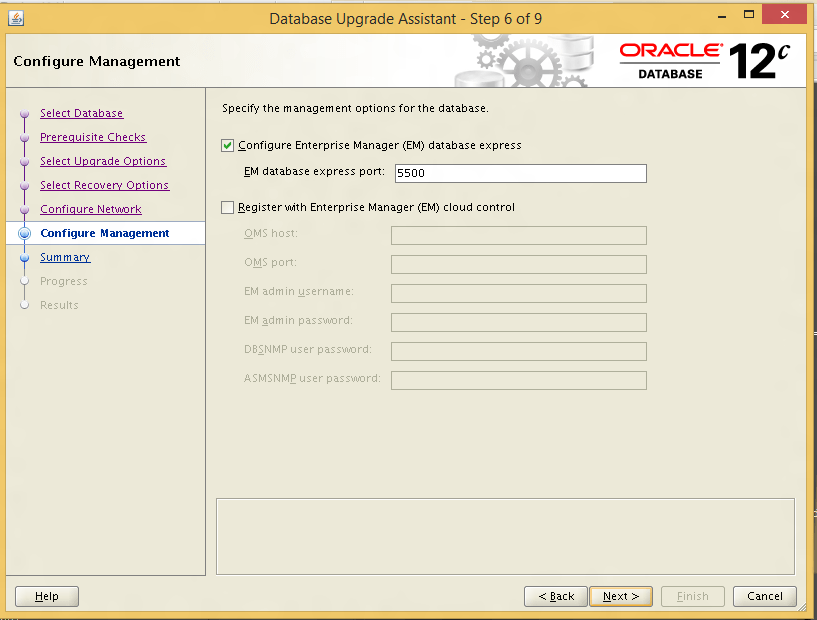Uncheck Configure Enterprise Manager database express
The width and height of the screenshot is (817, 620).
pos(227,145)
